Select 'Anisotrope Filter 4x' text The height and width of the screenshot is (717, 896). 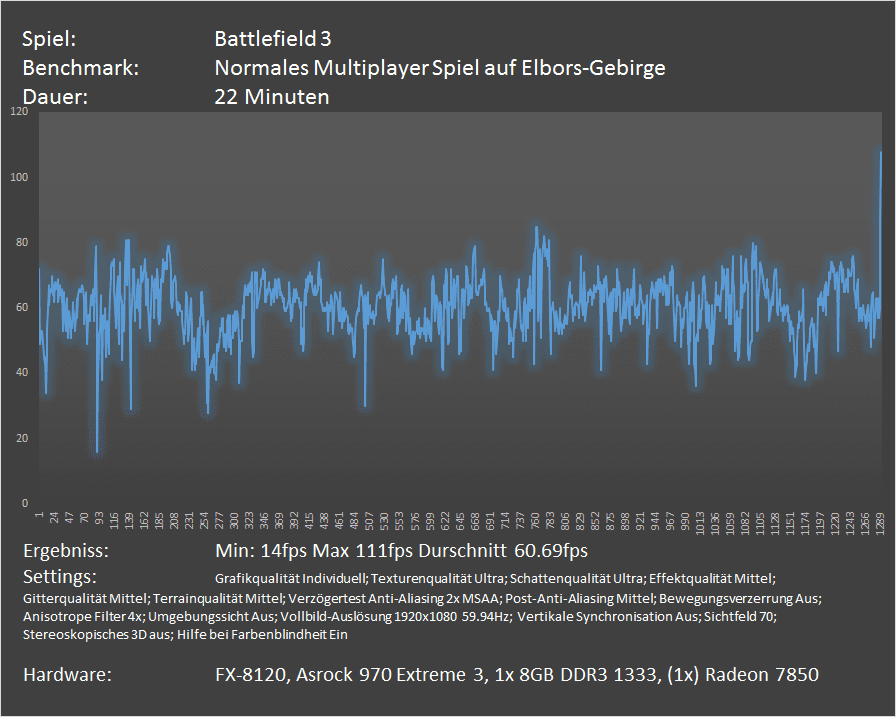point(82,616)
